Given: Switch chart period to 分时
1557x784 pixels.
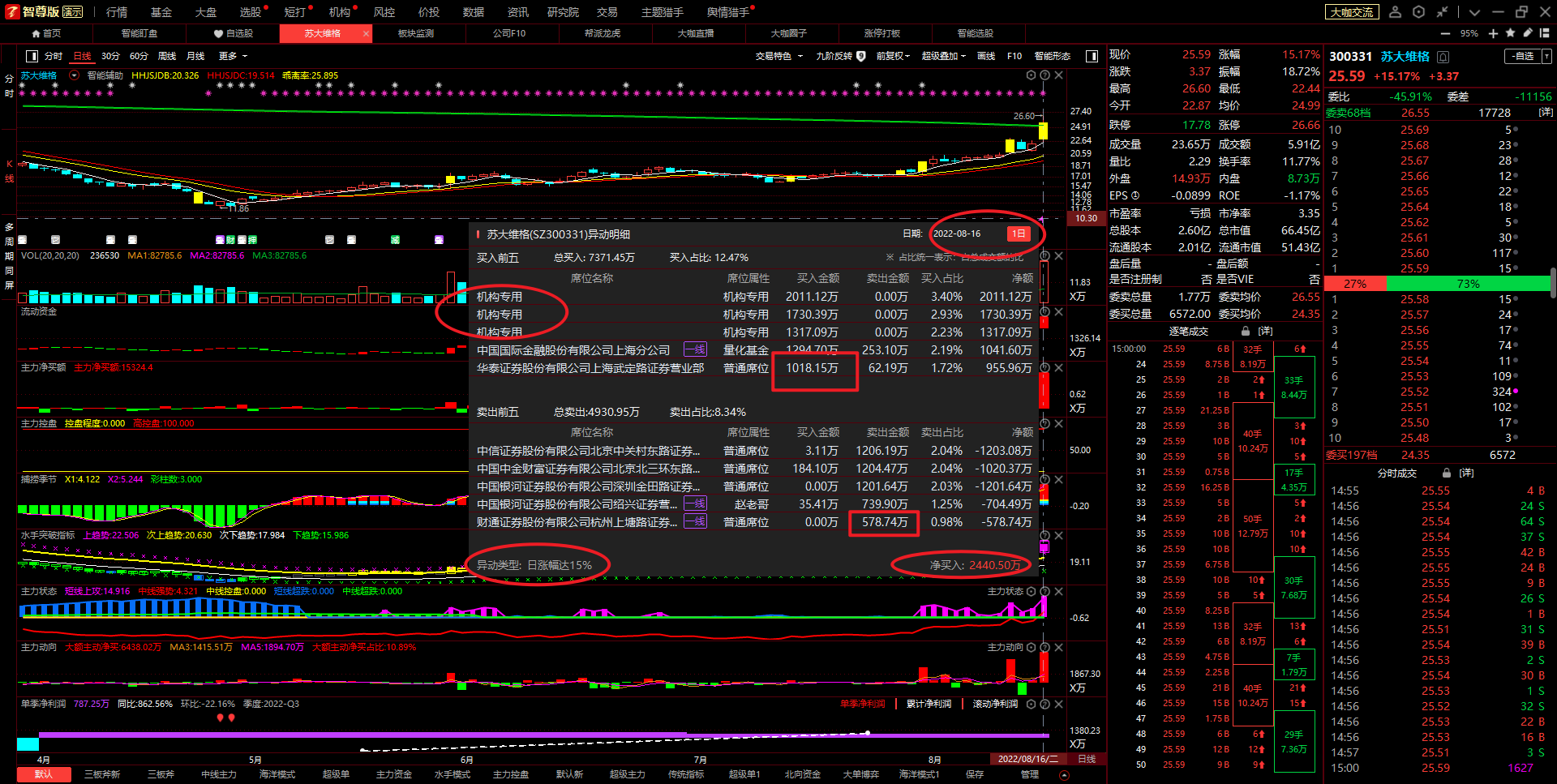Looking at the screenshot, I should [54, 56].
